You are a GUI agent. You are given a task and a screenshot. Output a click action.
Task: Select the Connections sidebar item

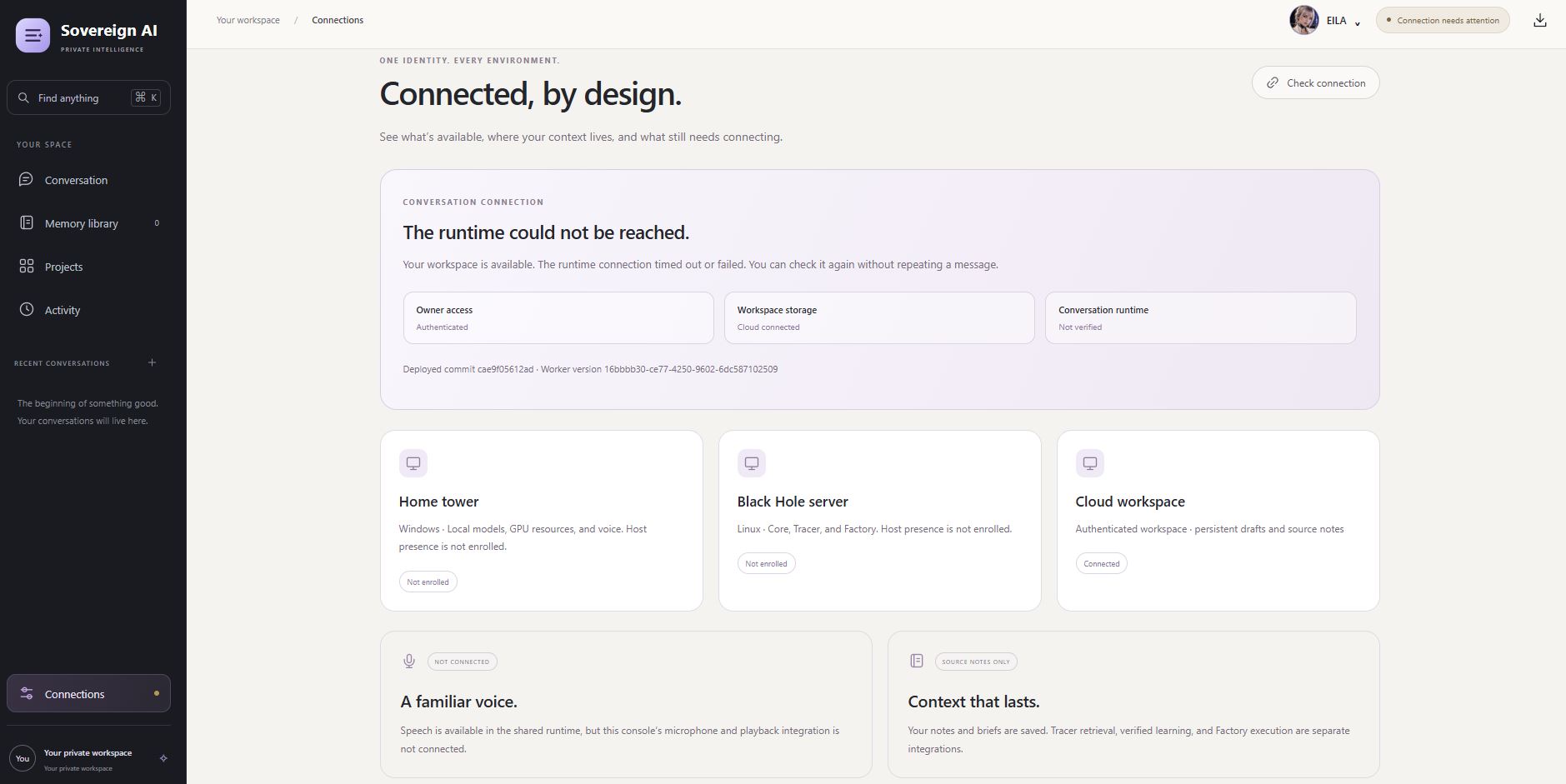pyautogui.click(x=88, y=693)
